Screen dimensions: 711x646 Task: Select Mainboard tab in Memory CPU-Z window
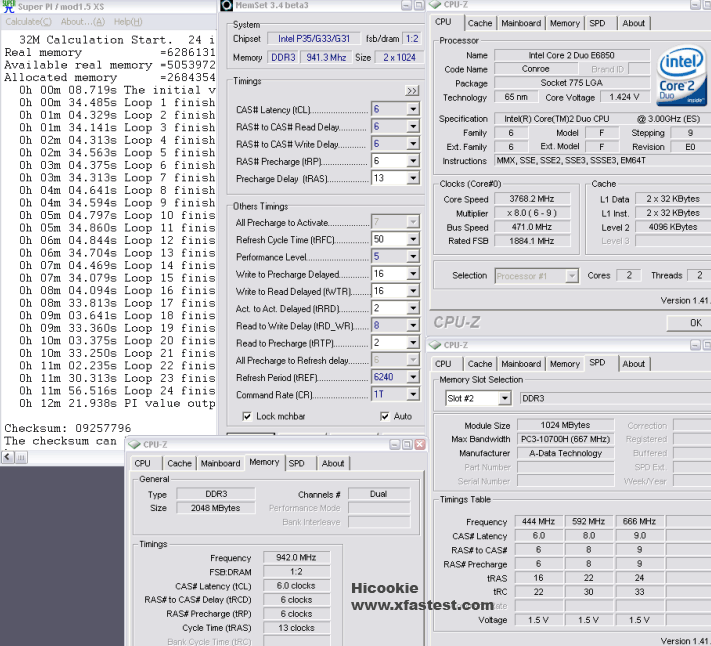pyautogui.click(x=220, y=463)
